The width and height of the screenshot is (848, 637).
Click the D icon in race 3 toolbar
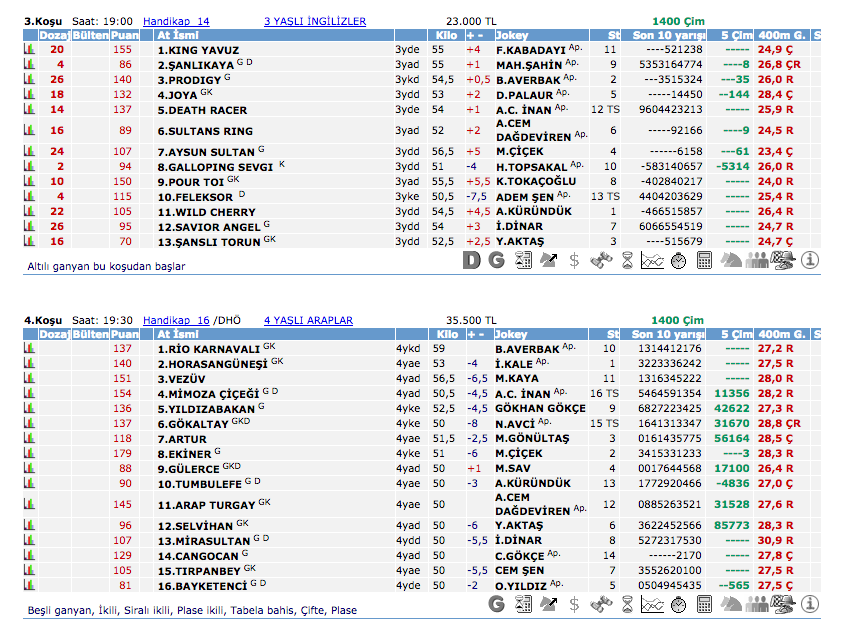click(x=472, y=261)
